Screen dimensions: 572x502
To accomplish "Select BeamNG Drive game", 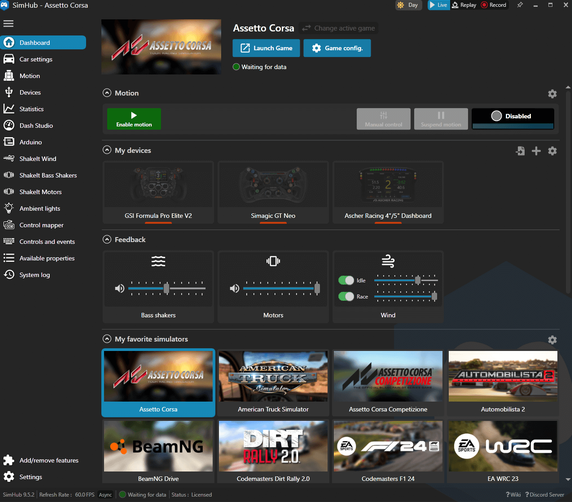I will (158, 452).
